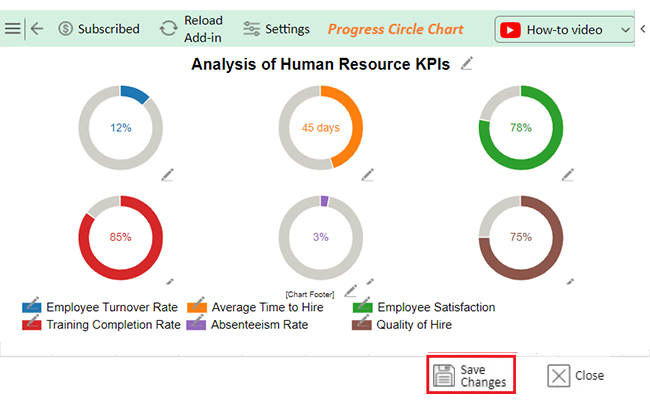The height and width of the screenshot is (404, 650).
Task: Click the Training Completion Rate red swatch
Action: click(32, 325)
